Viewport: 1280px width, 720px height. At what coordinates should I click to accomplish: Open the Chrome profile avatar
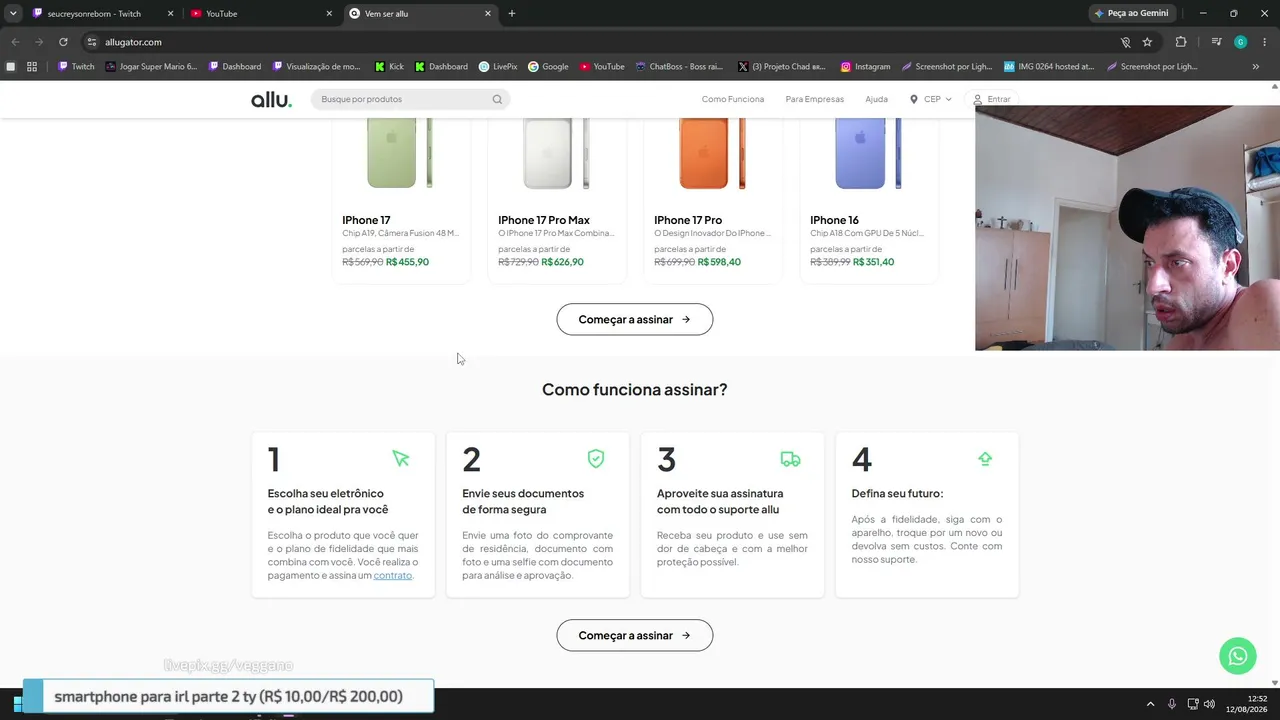pyautogui.click(x=1240, y=42)
